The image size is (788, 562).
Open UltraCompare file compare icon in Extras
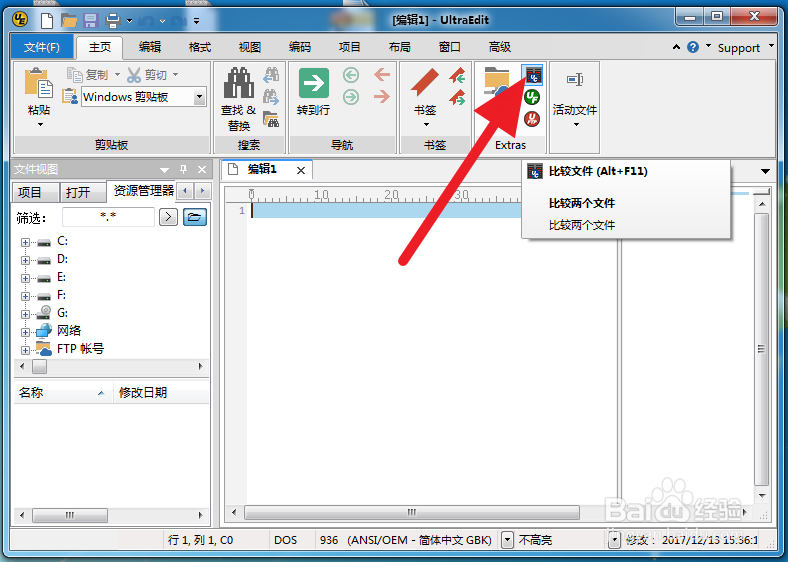(533, 75)
